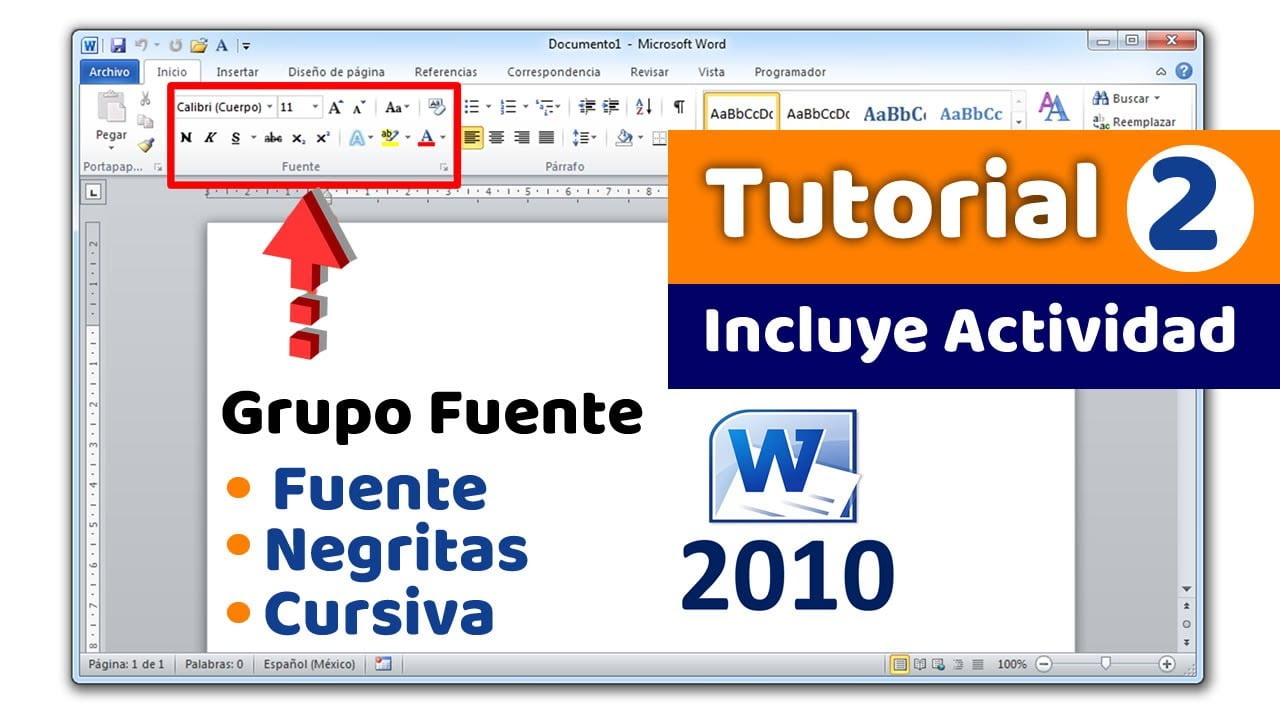Open the font color dropdown arrow
1280x720 pixels.
pos(443,138)
